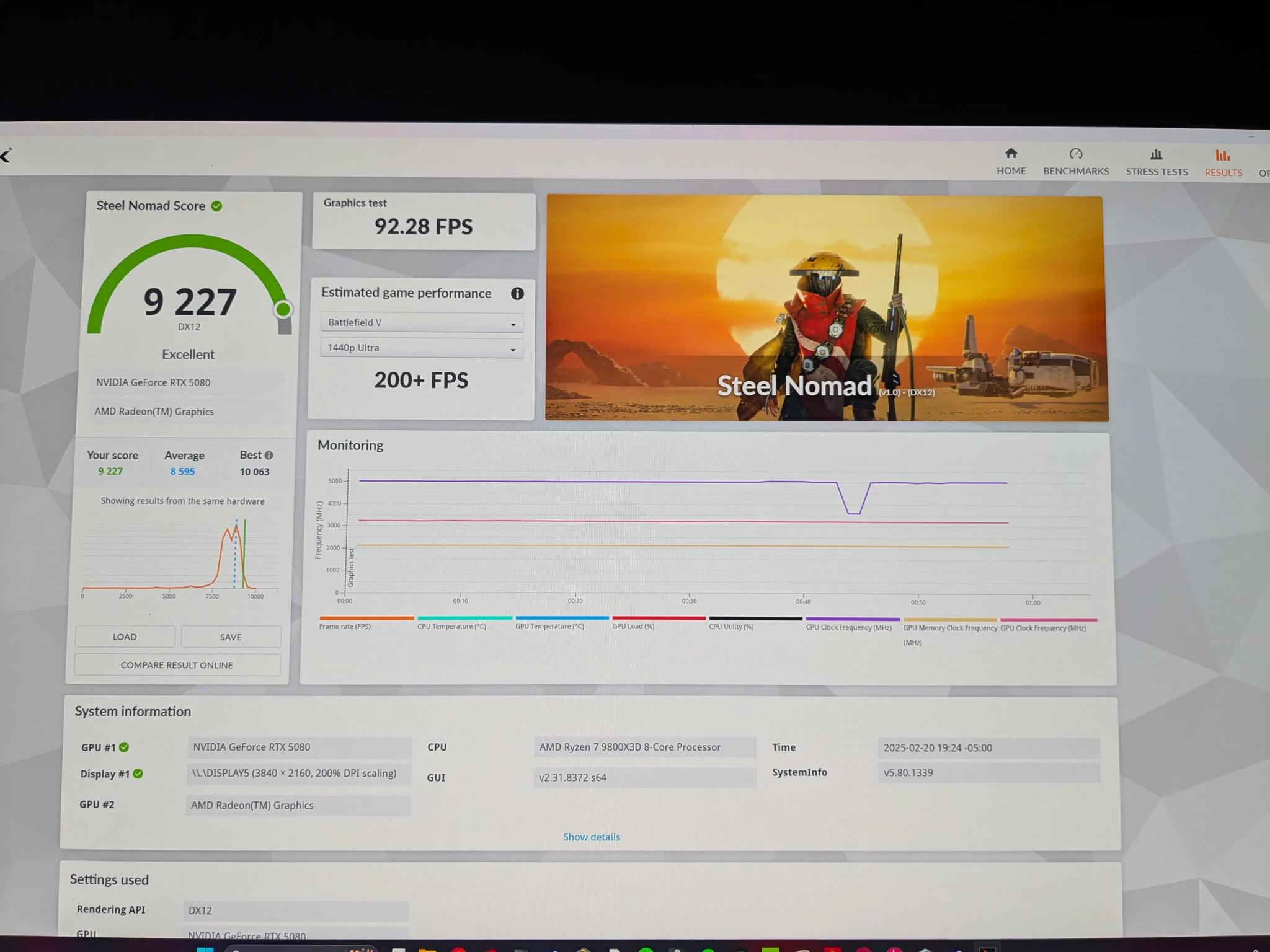Switch to the BENCHMARKS tab
Viewport: 1270px width, 952px height.
[x=1075, y=171]
